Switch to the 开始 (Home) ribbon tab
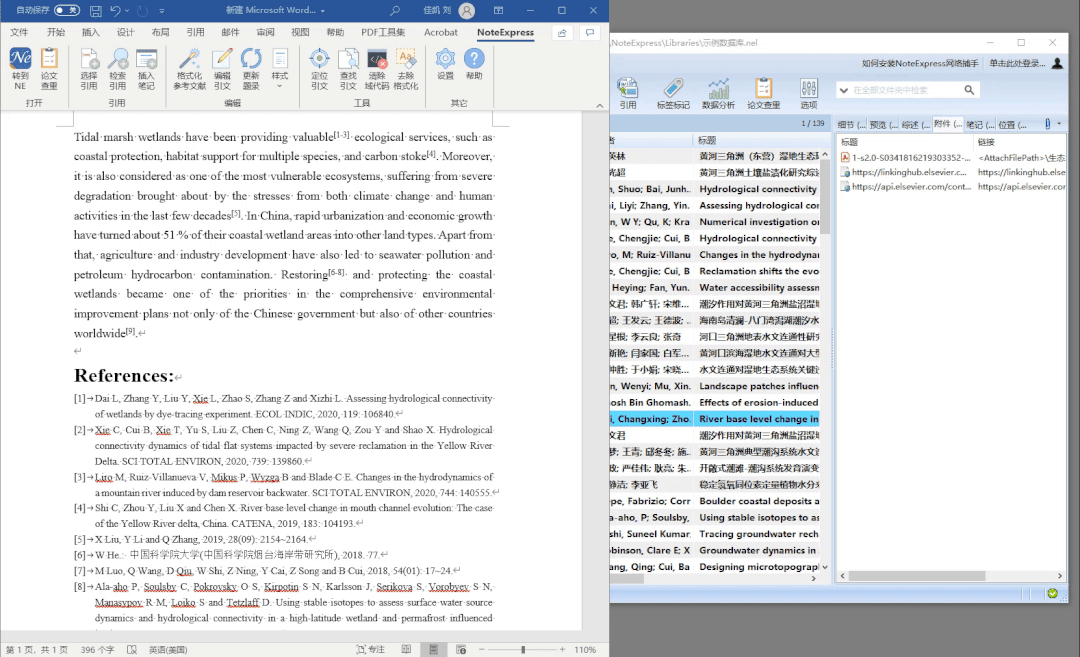Image resolution: width=1080 pixels, height=657 pixels. pyautogui.click(x=56, y=32)
